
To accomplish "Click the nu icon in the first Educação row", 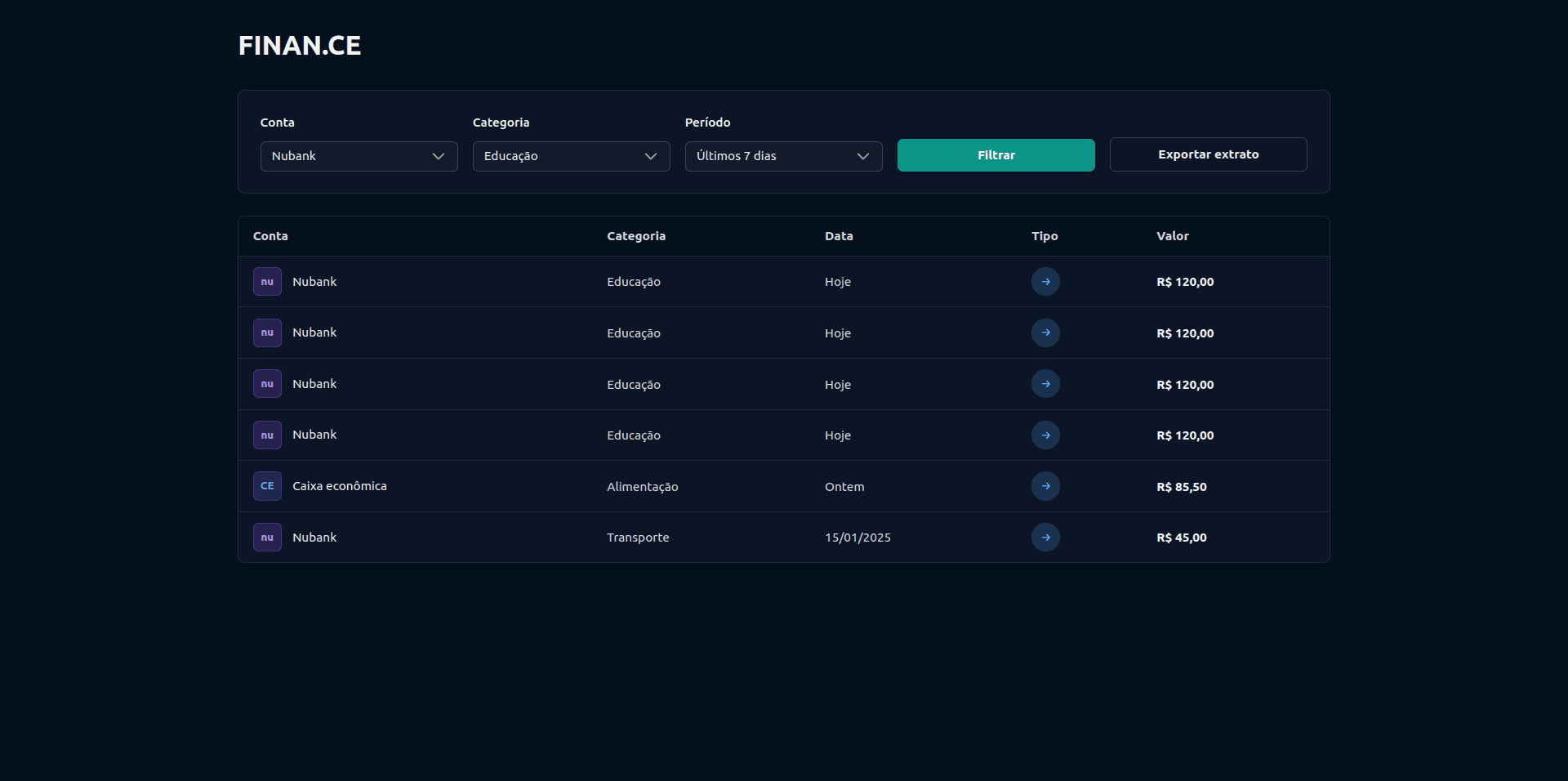I will [267, 282].
